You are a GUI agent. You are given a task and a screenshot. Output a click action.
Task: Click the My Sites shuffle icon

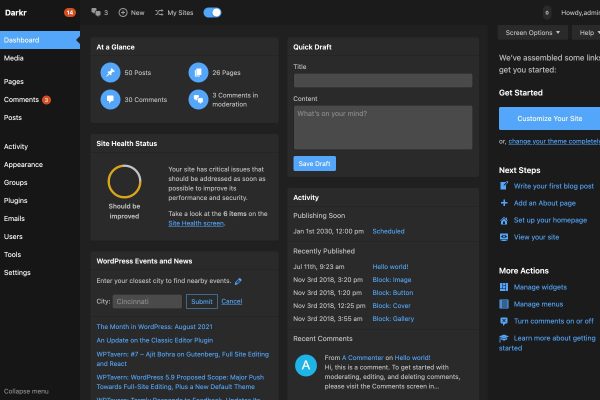point(159,13)
